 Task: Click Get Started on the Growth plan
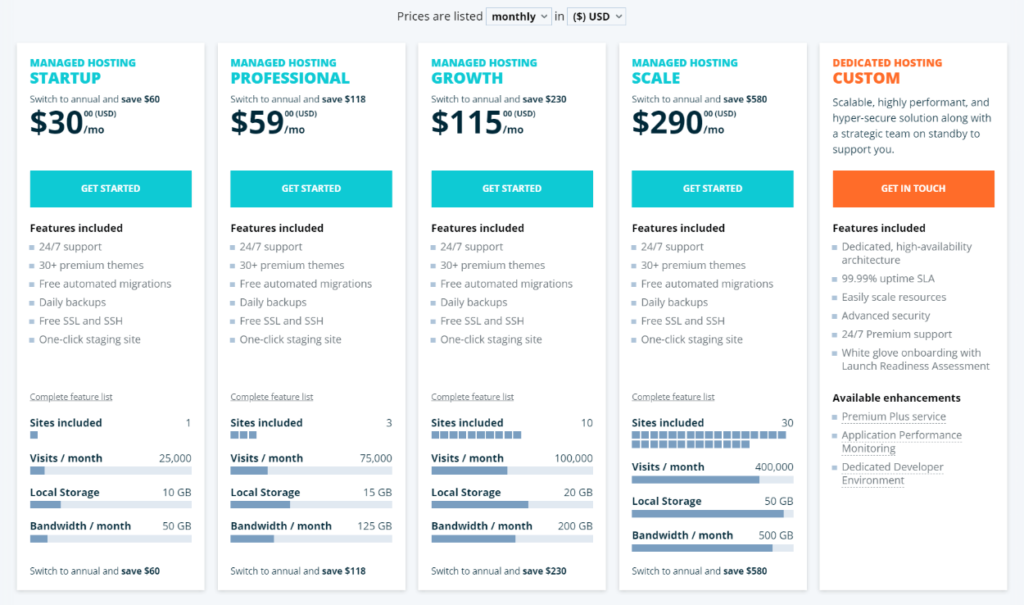[511, 188]
